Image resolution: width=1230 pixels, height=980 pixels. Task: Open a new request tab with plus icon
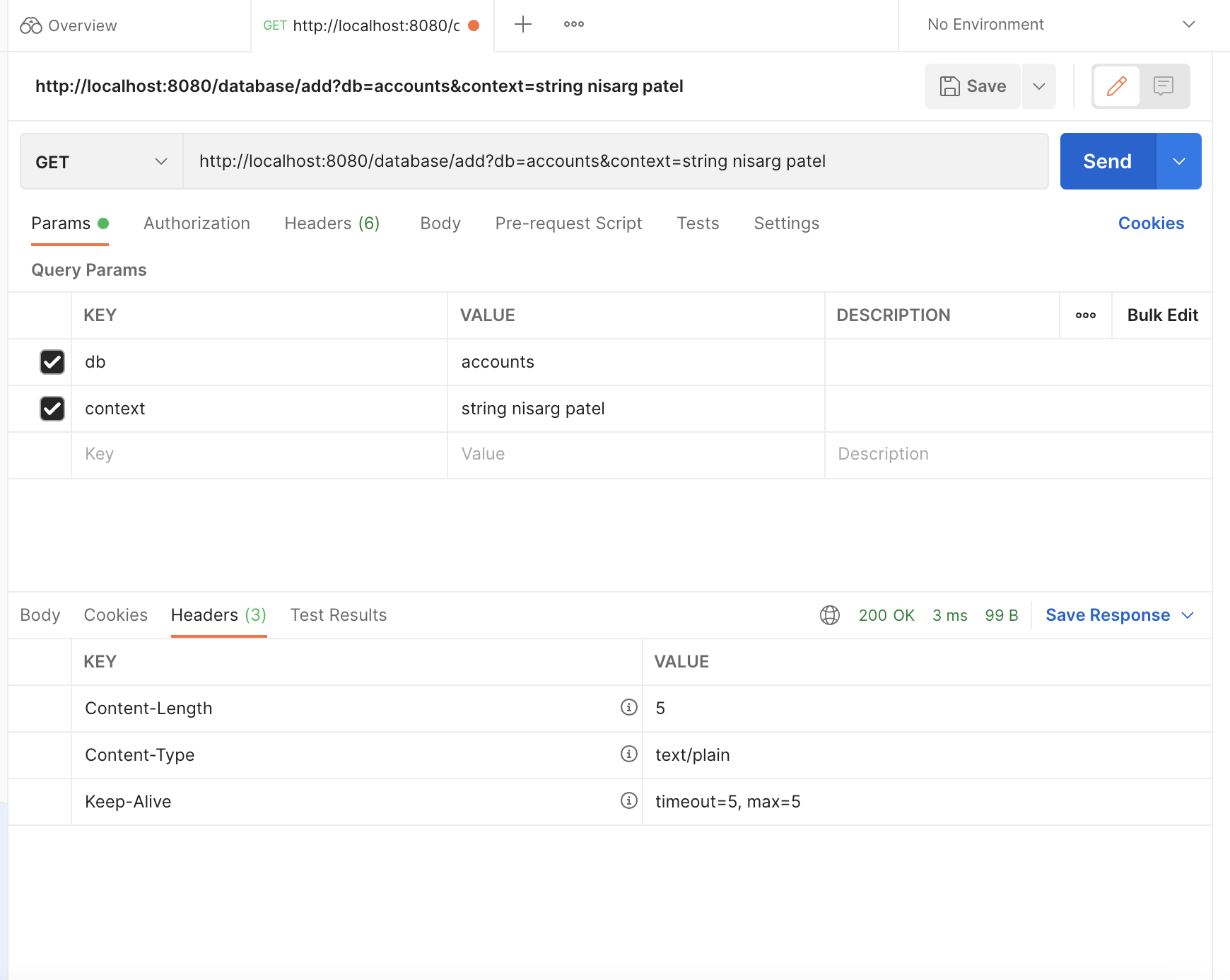[522, 24]
